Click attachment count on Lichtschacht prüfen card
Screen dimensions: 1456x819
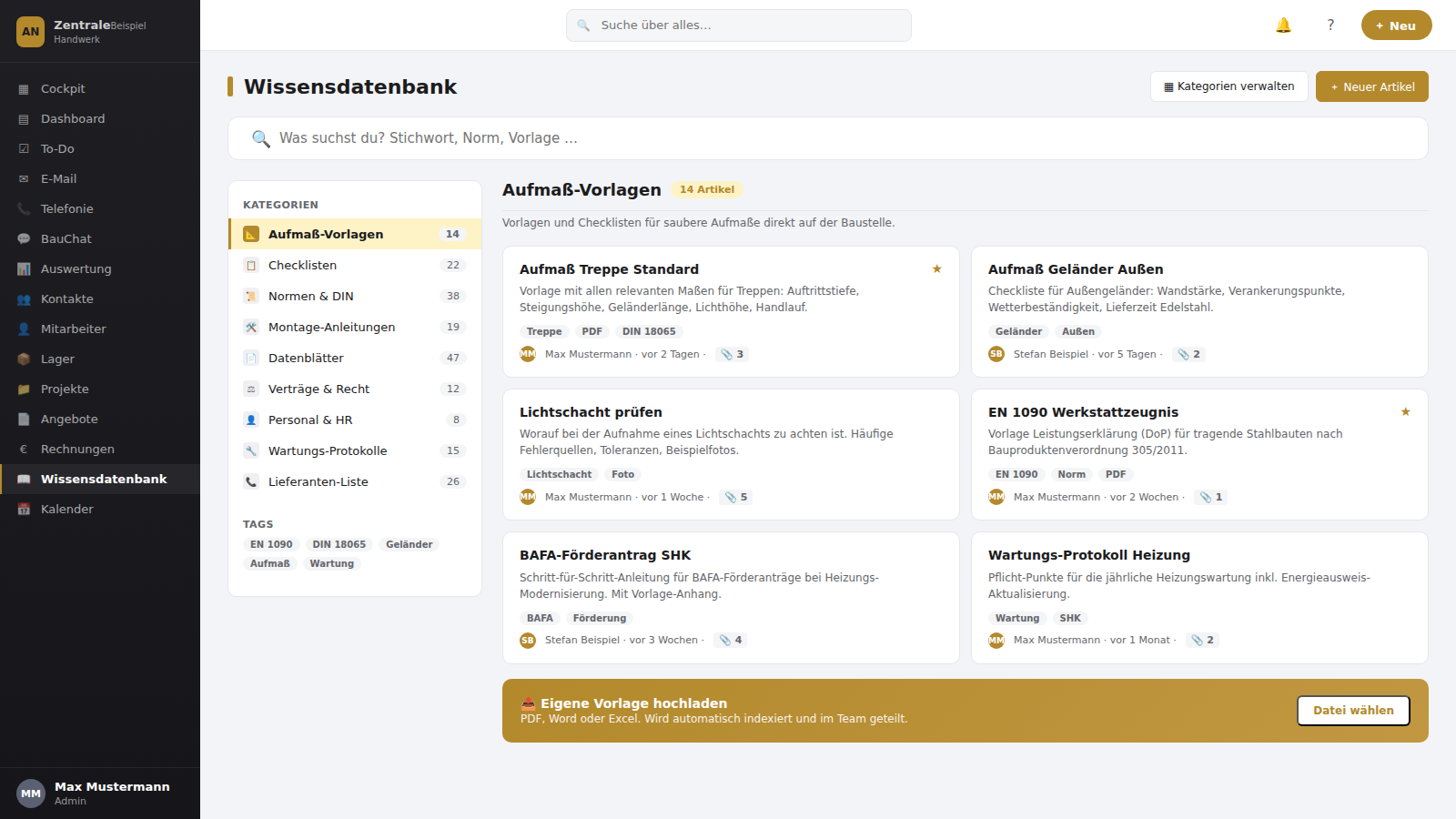[736, 497]
